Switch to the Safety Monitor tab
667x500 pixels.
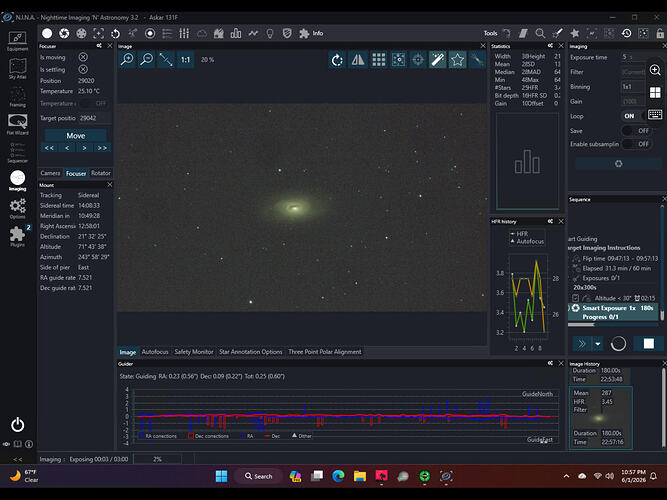tap(194, 352)
